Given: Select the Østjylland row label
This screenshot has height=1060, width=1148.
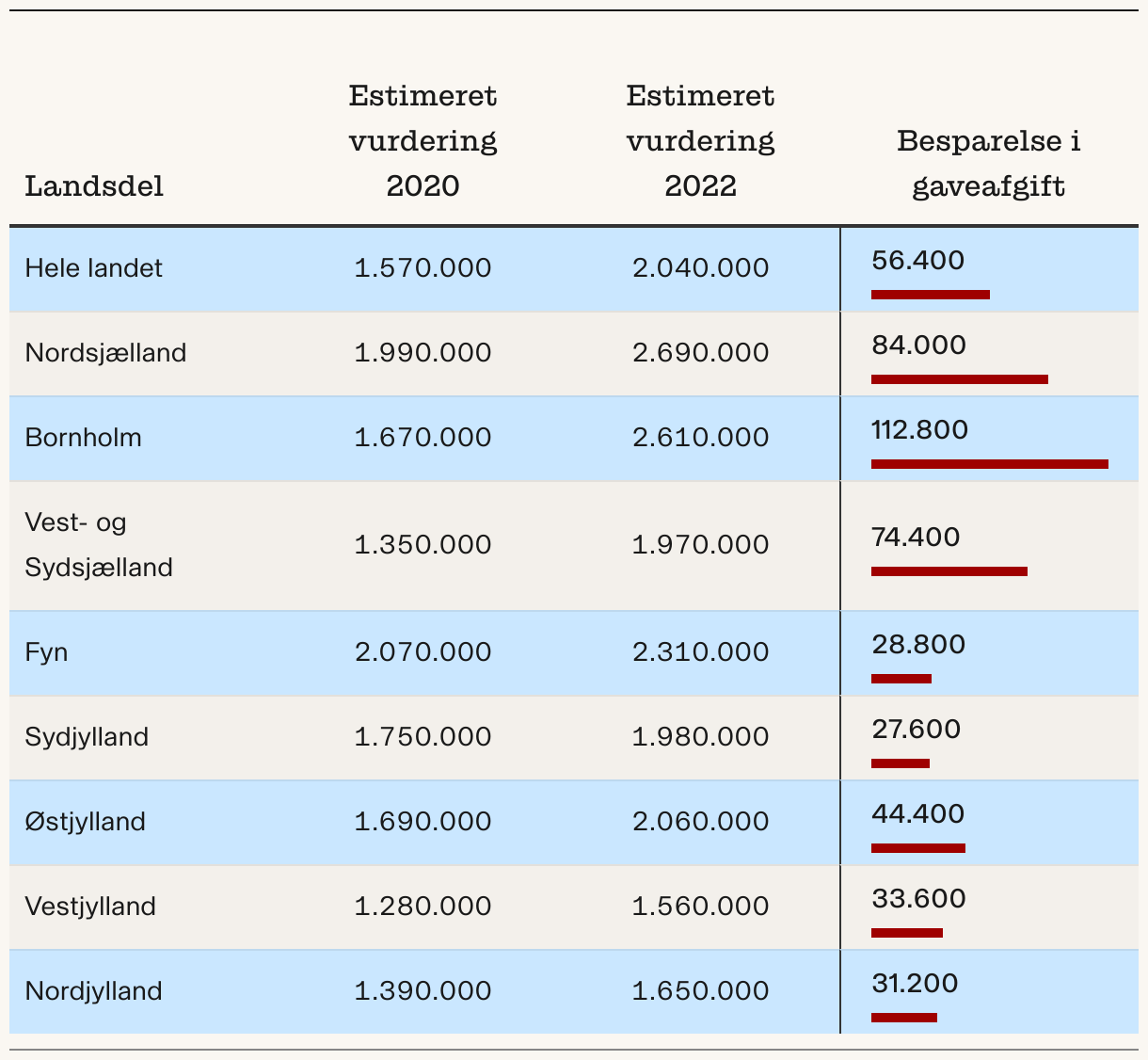Looking at the screenshot, I should click(x=85, y=822).
